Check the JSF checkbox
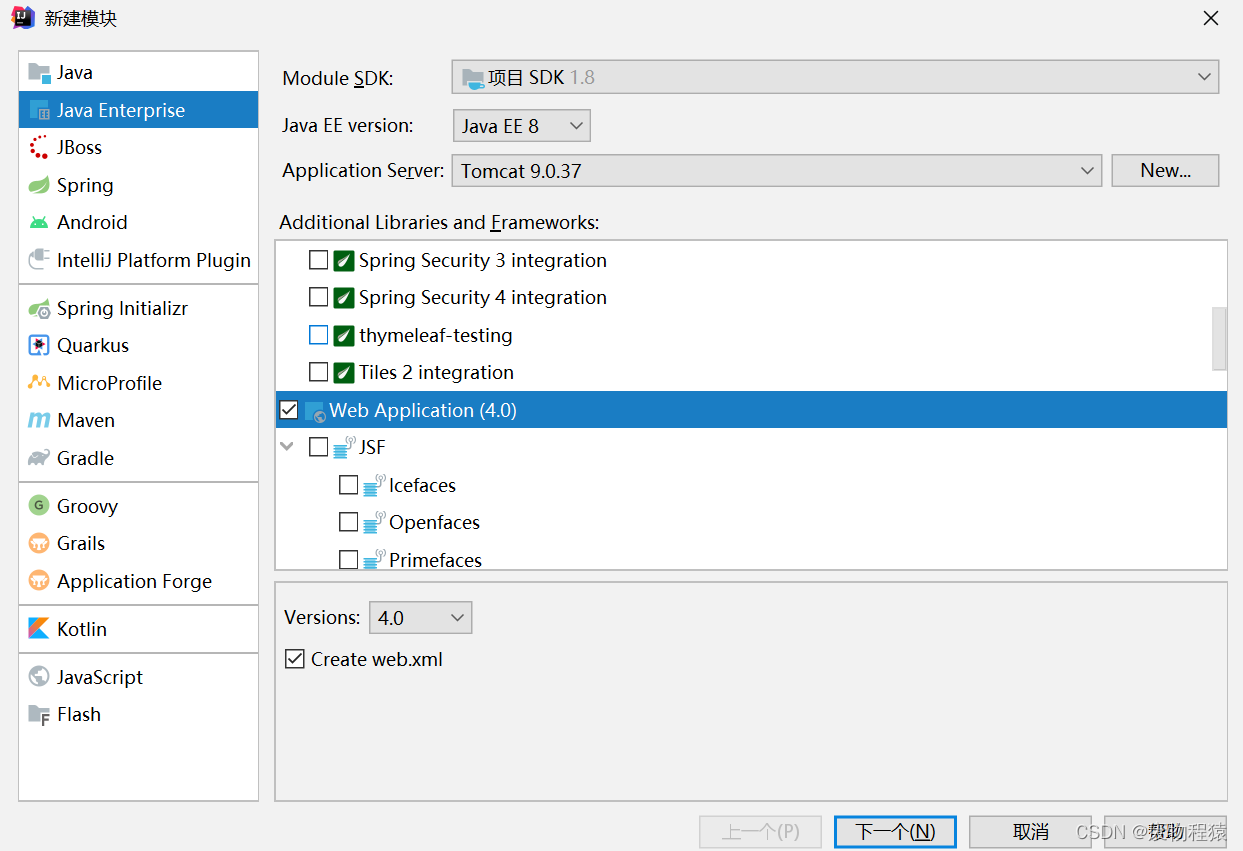1243x851 pixels. [318, 447]
